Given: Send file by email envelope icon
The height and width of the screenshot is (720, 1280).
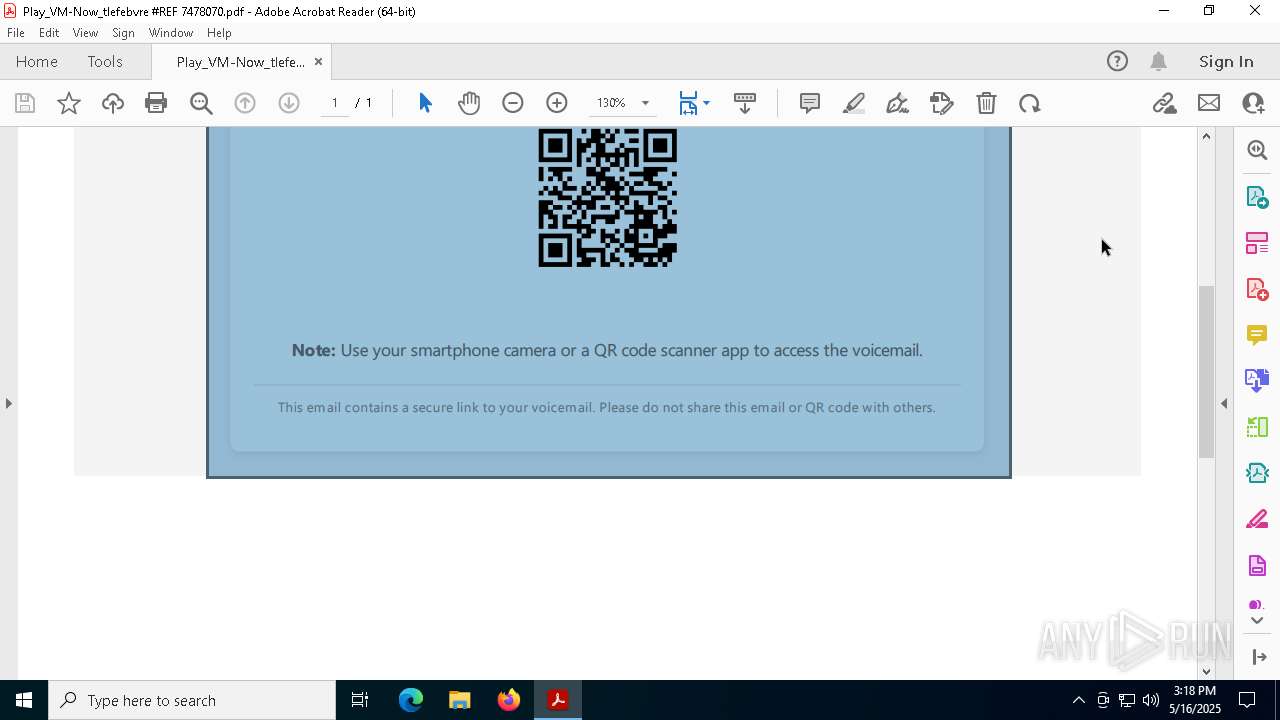Looking at the screenshot, I should click(x=1209, y=103).
